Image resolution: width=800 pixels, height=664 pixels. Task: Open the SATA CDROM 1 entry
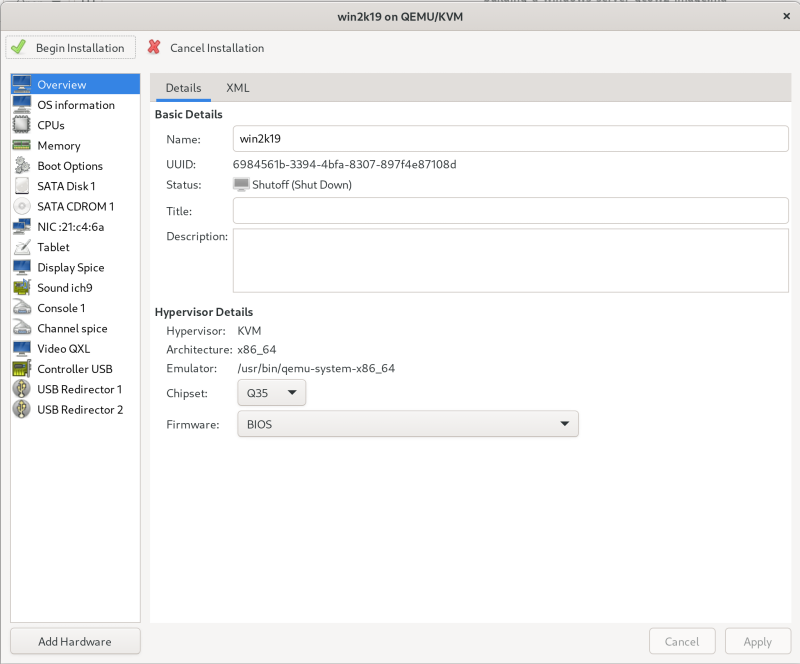click(75, 206)
